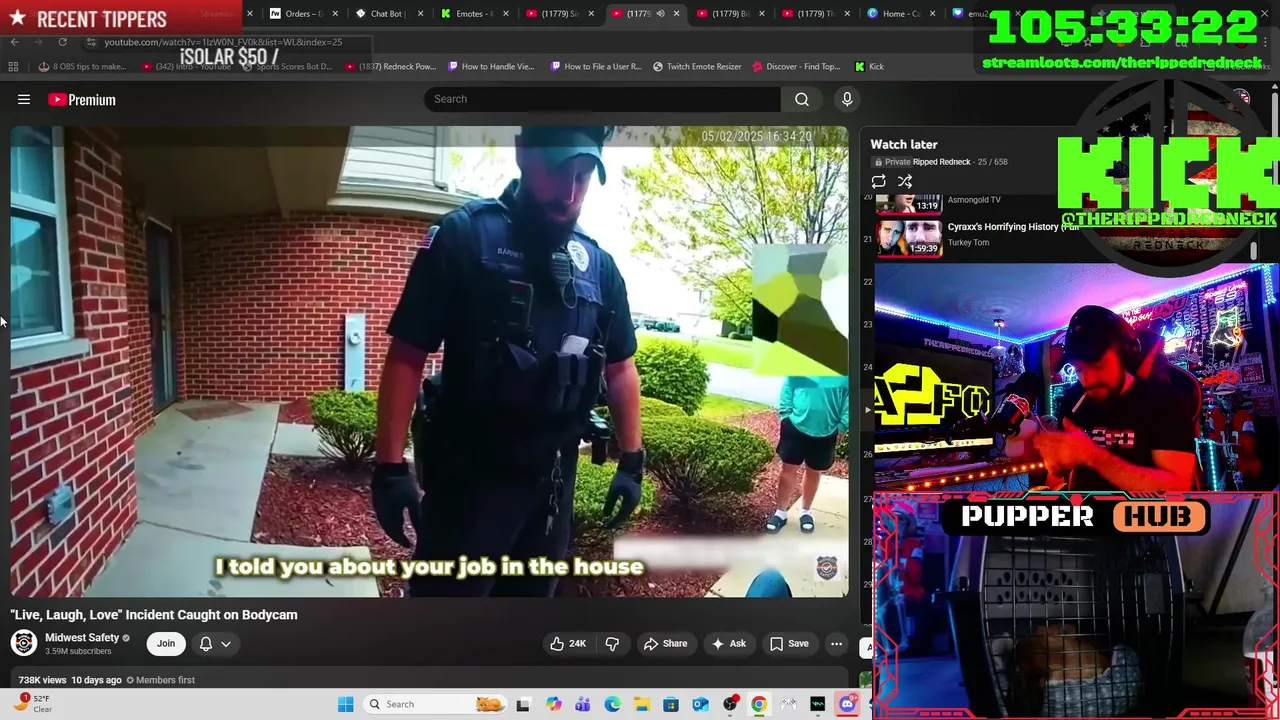The width and height of the screenshot is (1280, 720).
Task: Click the video player to pause
Action: [430, 362]
